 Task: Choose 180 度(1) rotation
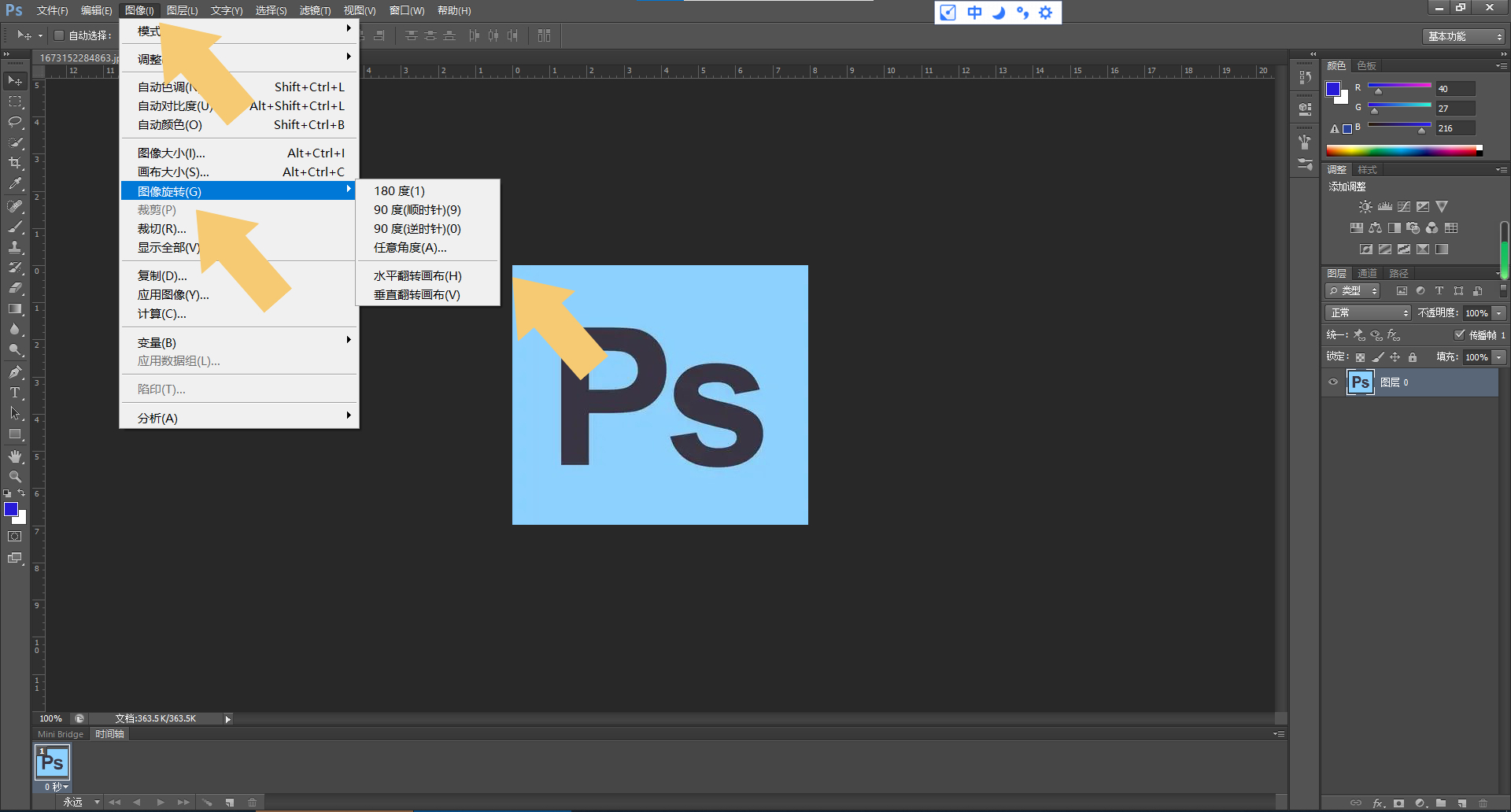399,191
